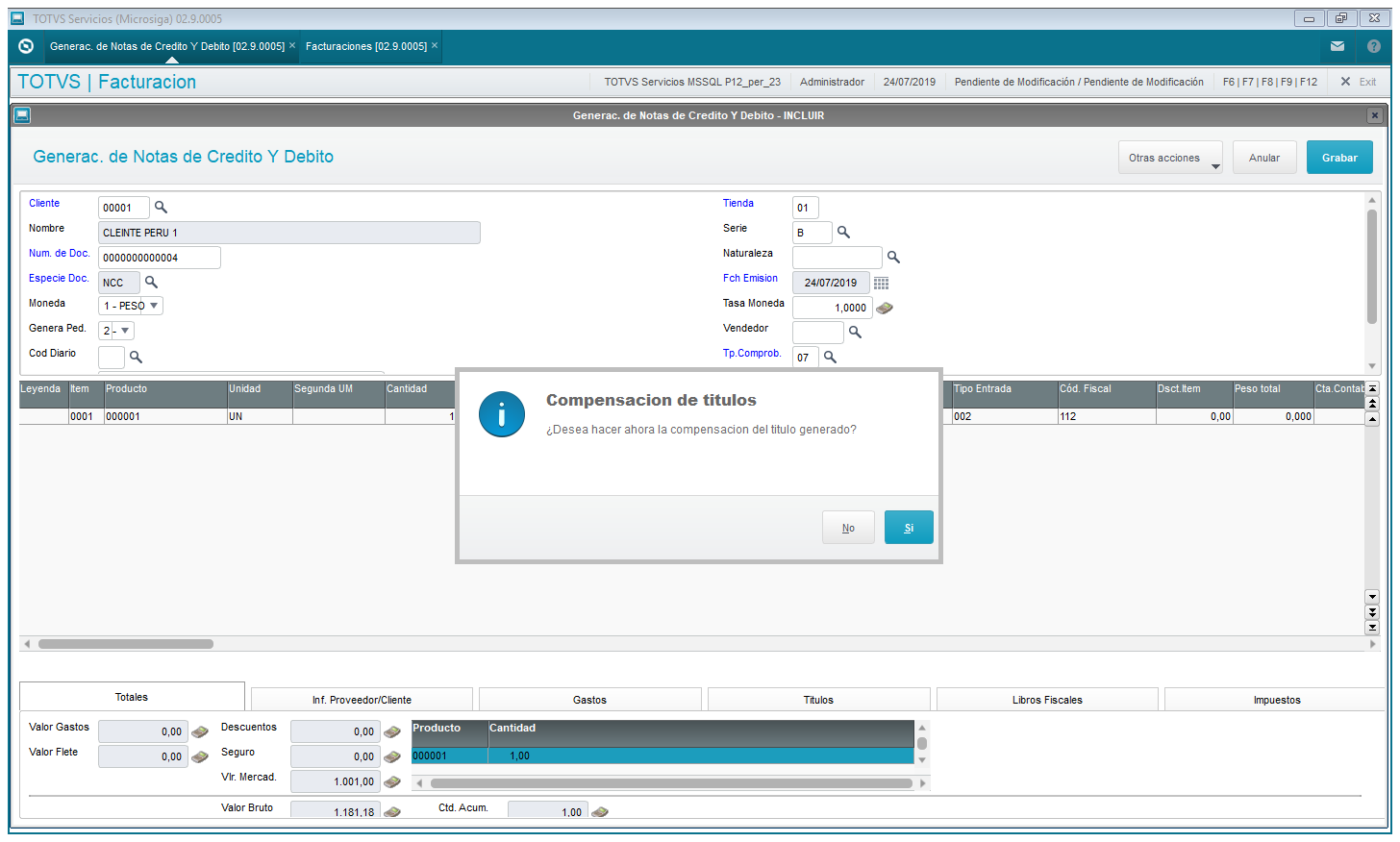Click No button in dialog

(x=848, y=528)
